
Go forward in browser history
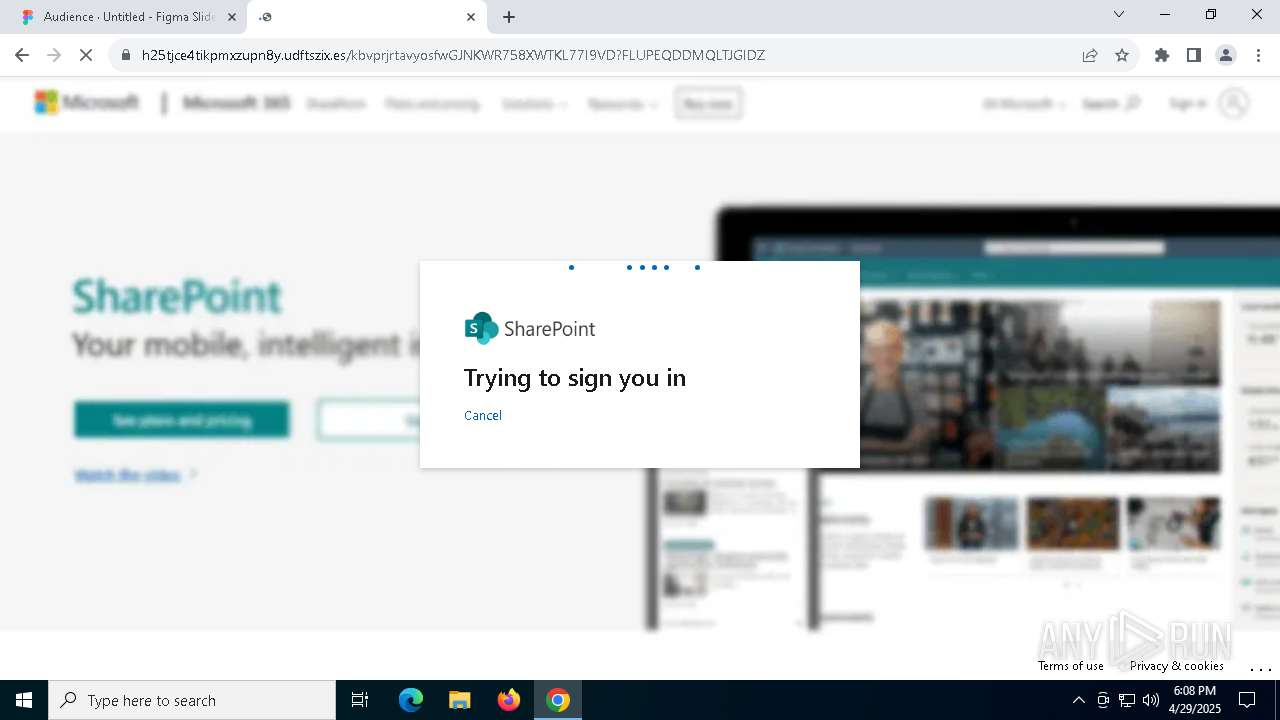tap(54, 55)
